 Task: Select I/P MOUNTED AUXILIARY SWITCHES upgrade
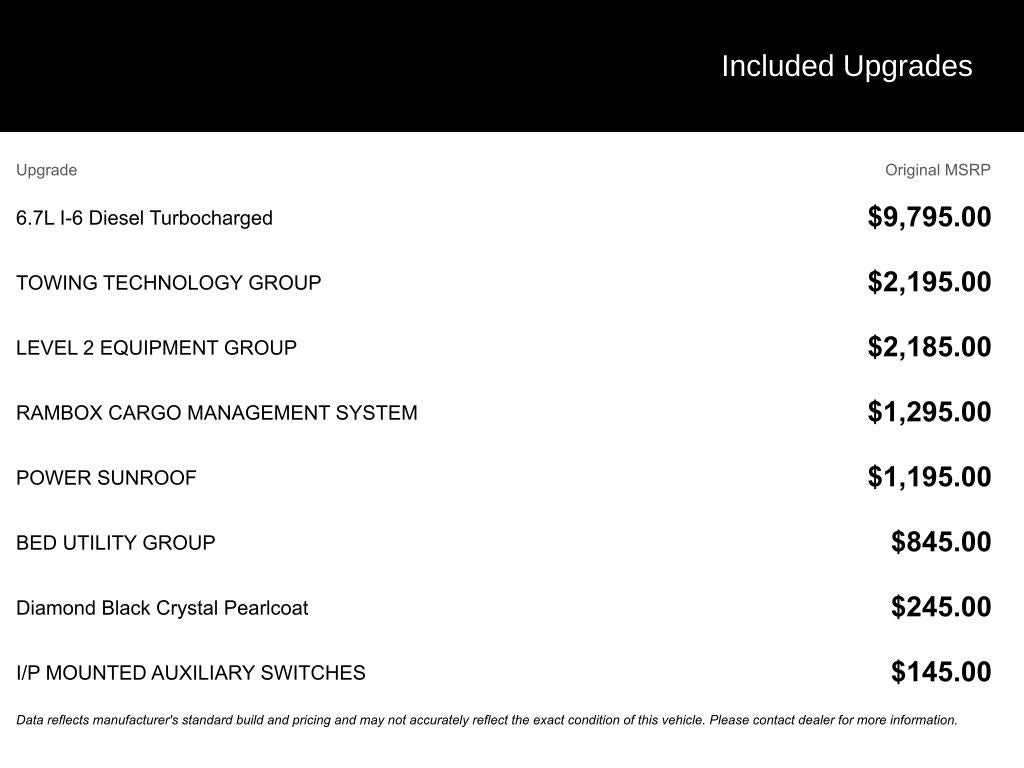[190, 673]
